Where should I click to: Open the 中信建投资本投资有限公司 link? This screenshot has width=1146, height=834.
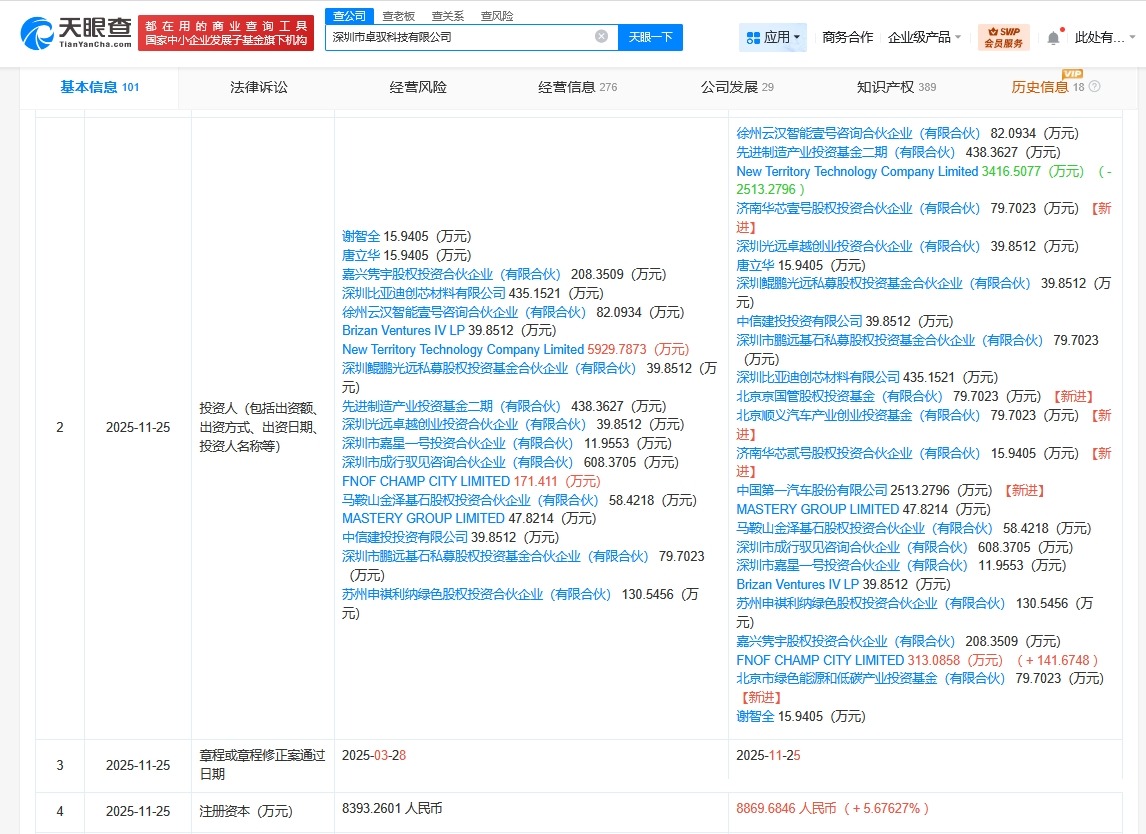[x=403, y=536]
